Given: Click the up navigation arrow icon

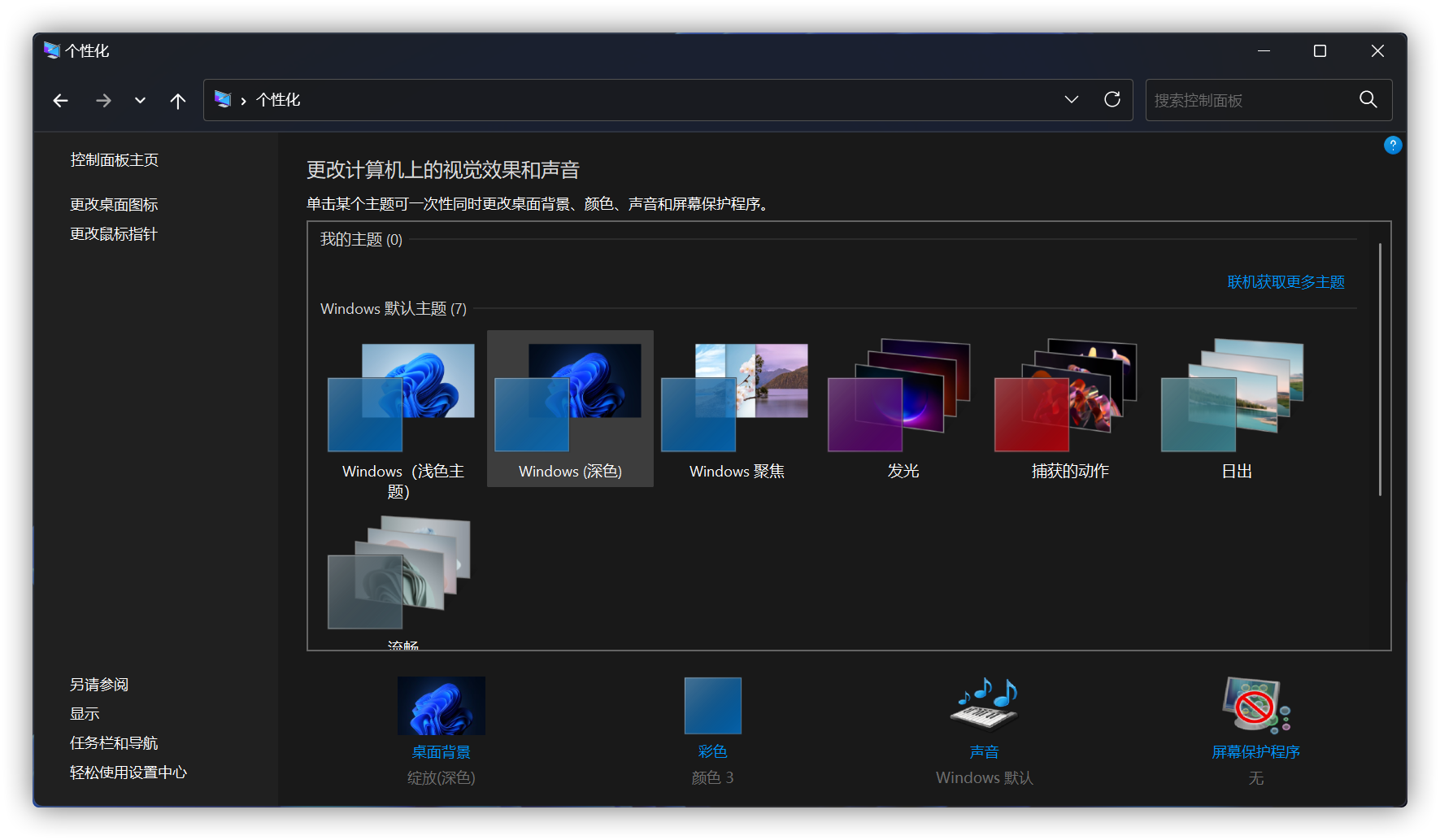Looking at the screenshot, I should click(178, 100).
